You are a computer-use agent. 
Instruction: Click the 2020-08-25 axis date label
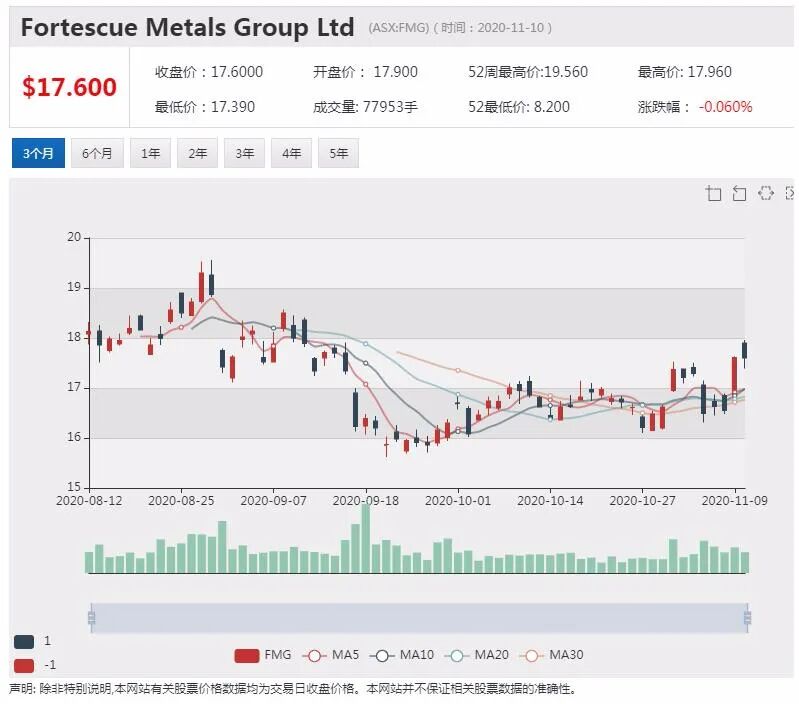(181, 501)
